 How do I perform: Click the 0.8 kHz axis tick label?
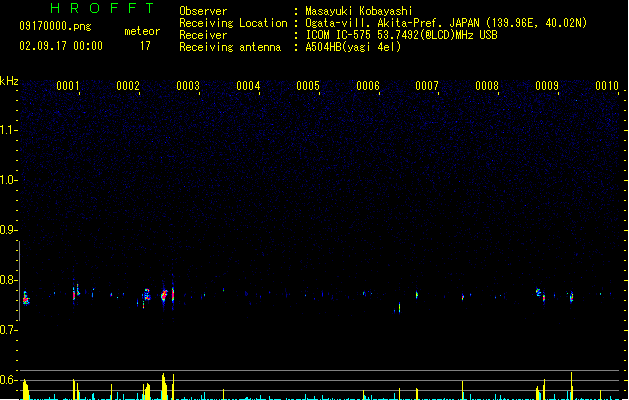(x=8, y=280)
